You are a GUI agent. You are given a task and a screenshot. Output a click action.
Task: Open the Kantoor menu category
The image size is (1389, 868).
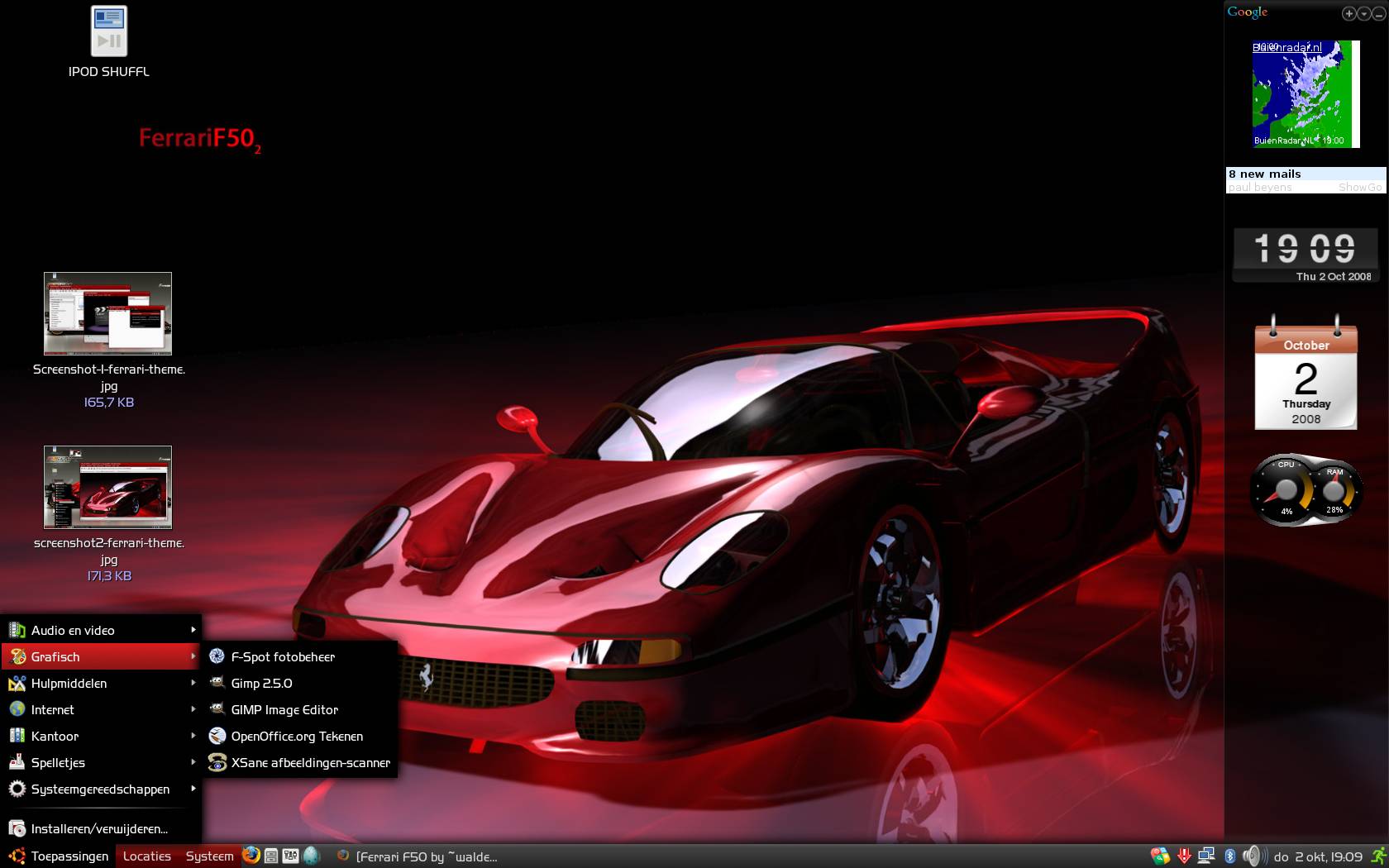(x=101, y=736)
